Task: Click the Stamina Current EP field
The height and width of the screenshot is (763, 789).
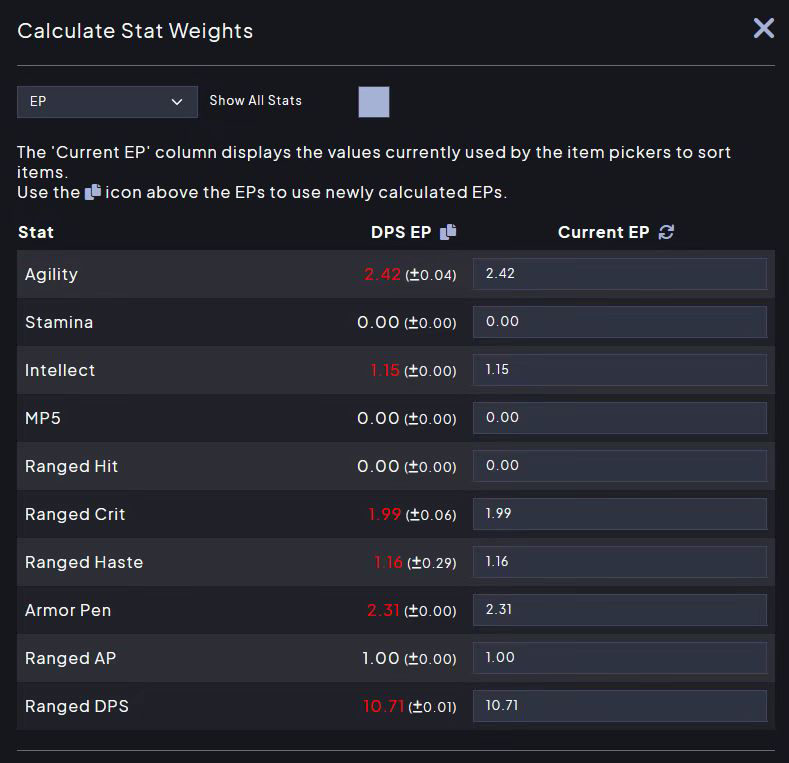Action: pos(620,322)
